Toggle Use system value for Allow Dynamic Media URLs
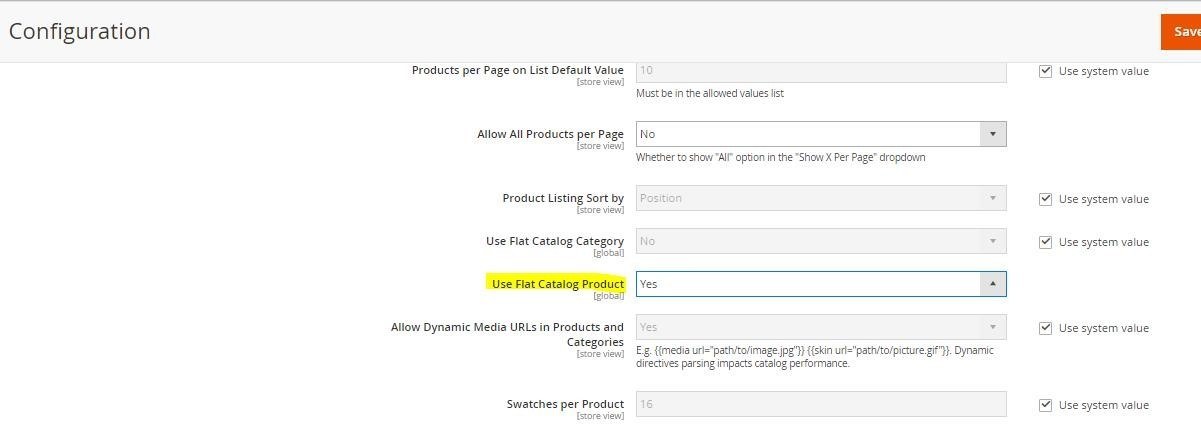Screen dimensions: 1201x437 tap(1046, 328)
